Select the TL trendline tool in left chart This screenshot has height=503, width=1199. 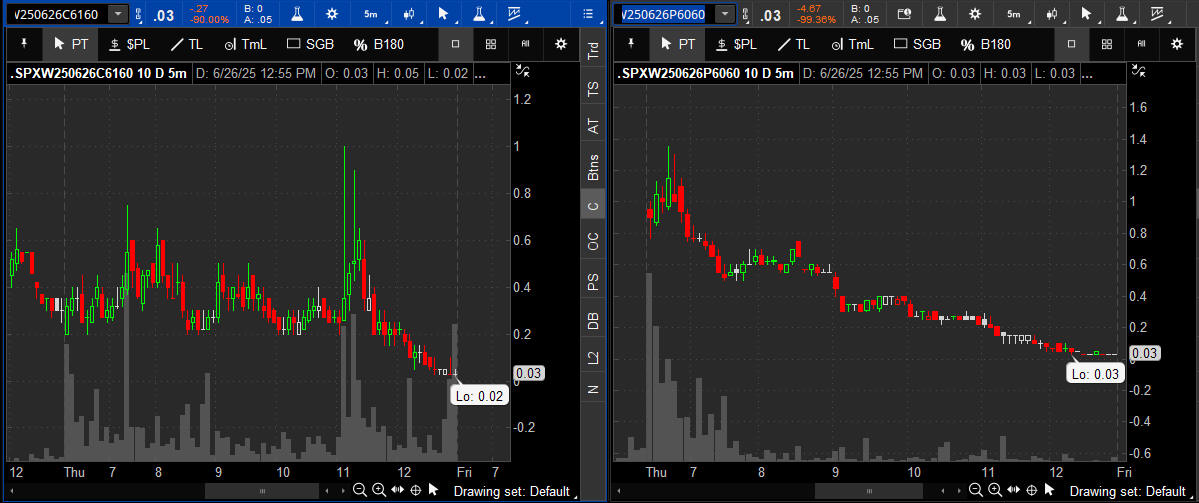(186, 44)
